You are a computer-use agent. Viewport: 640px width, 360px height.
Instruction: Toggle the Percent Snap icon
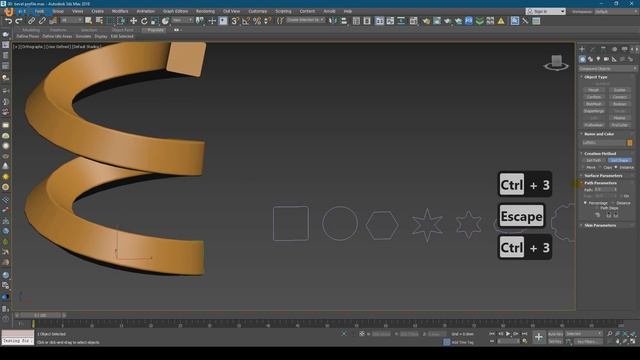[257, 21]
